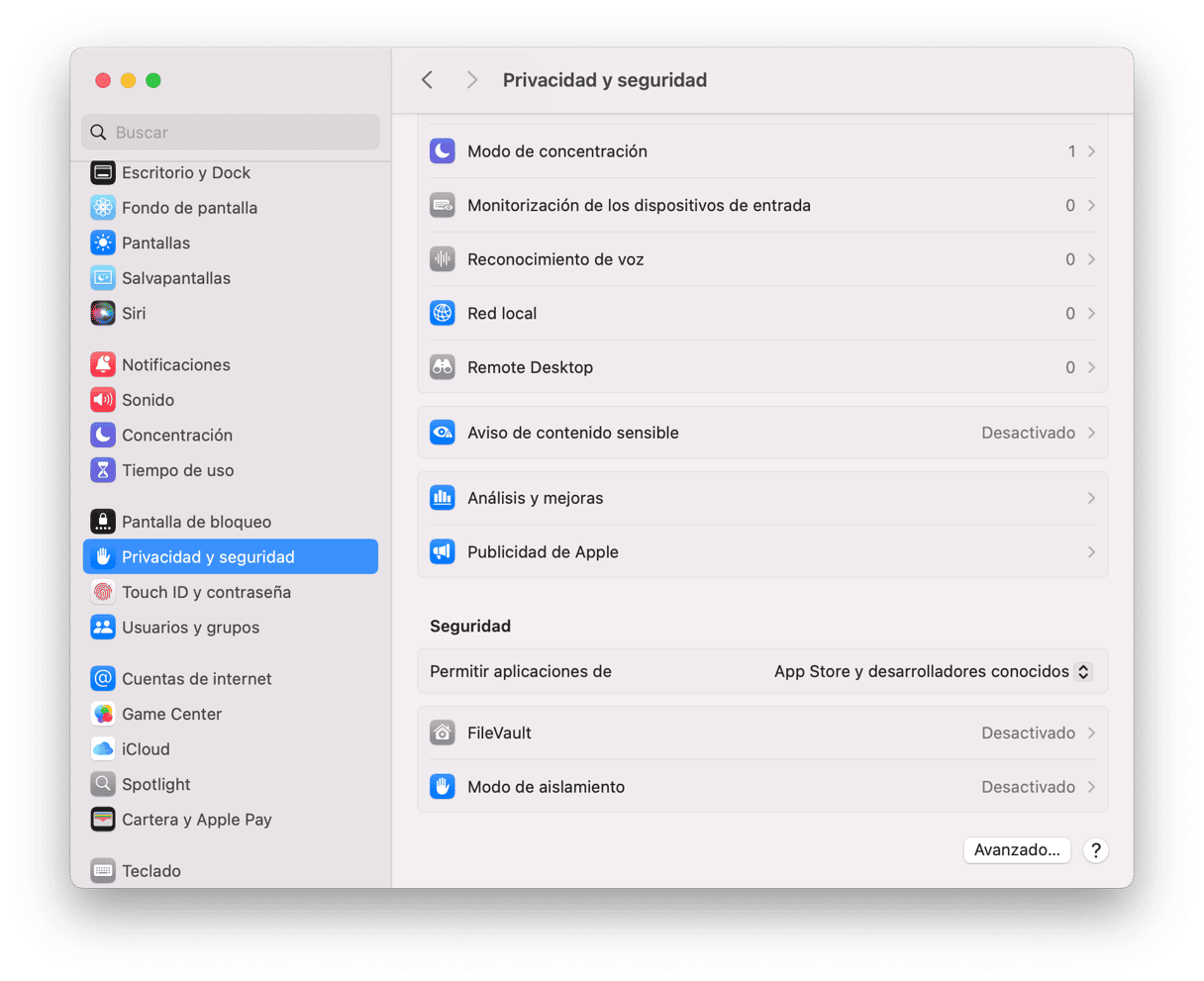The height and width of the screenshot is (981, 1204).
Task: Click the Remote Desktop binoculars icon
Action: pos(443,367)
